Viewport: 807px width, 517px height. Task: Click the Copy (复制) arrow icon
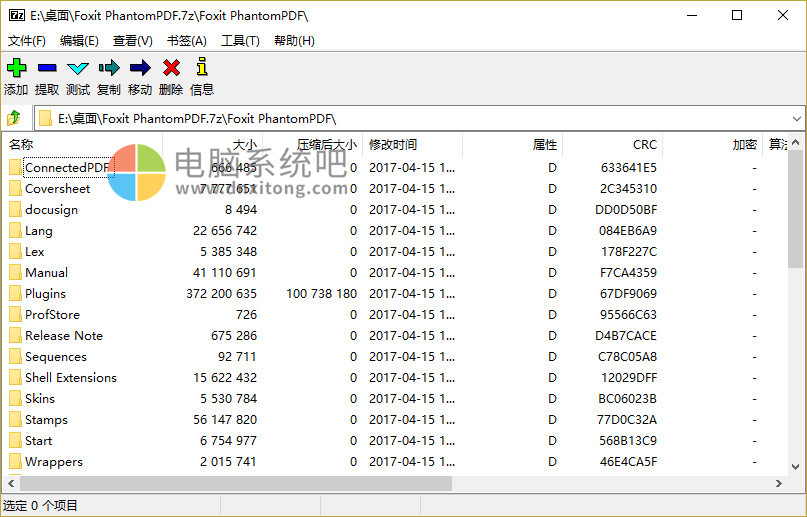tap(109, 67)
